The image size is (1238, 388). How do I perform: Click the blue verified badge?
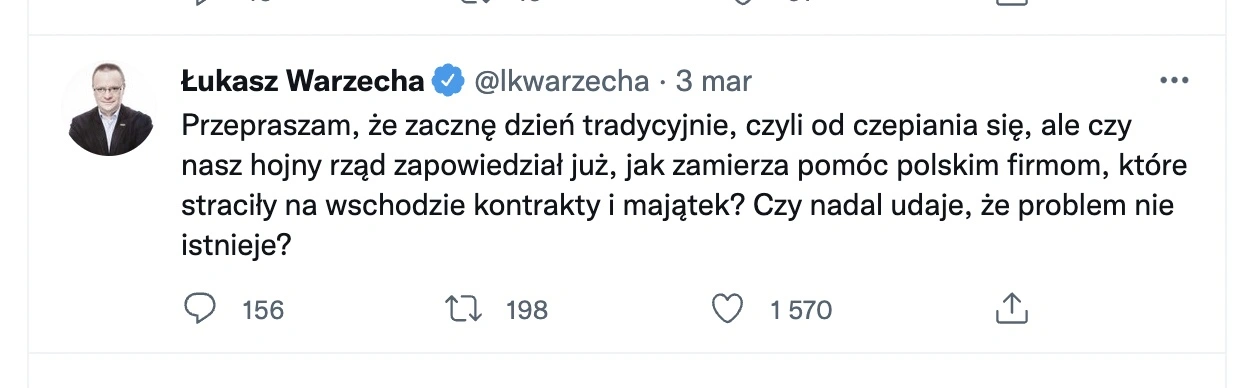click(448, 80)
